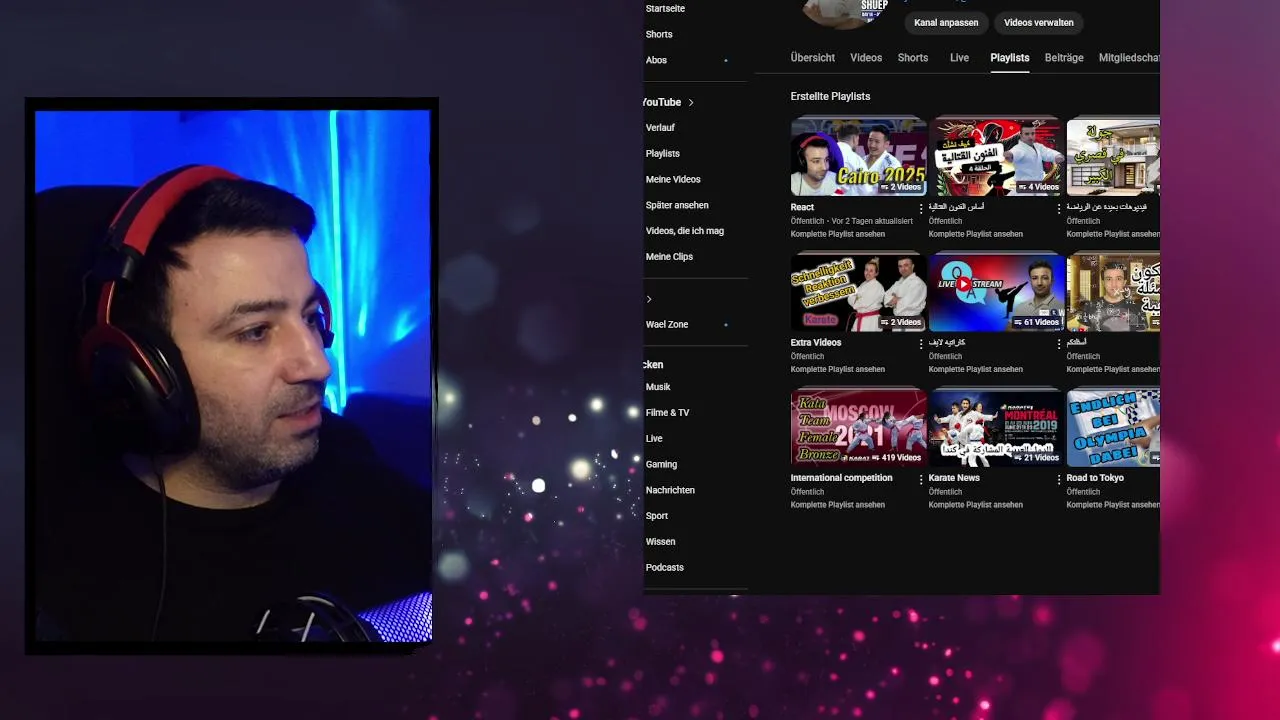Open Meine Clips in the sidebar
This screenshot has width=1280, height=720.
(x=669, y=257)
